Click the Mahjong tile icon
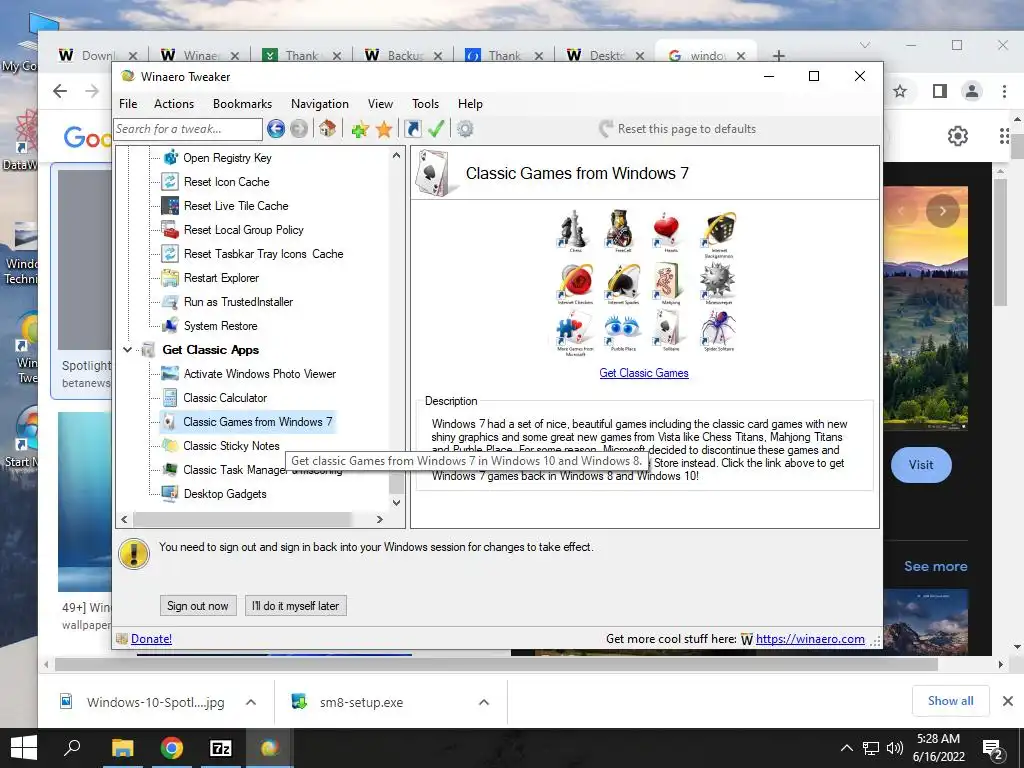Screen dimensions: 1024x768 coord(668,281)
